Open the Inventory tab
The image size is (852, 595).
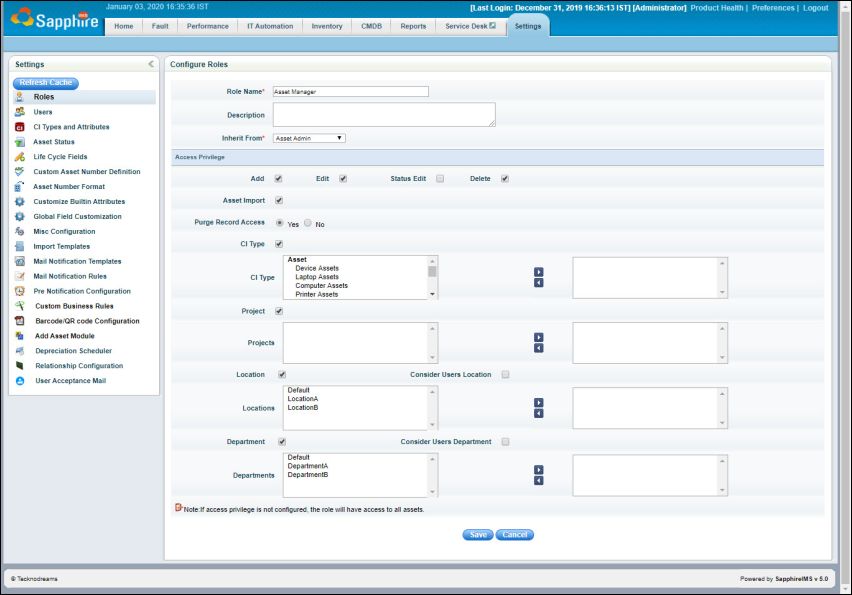[326, 26]
